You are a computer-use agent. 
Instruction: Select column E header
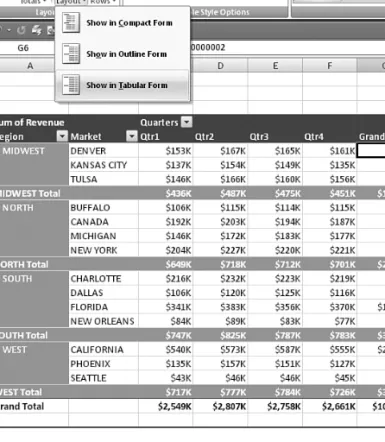pos(275,66)
